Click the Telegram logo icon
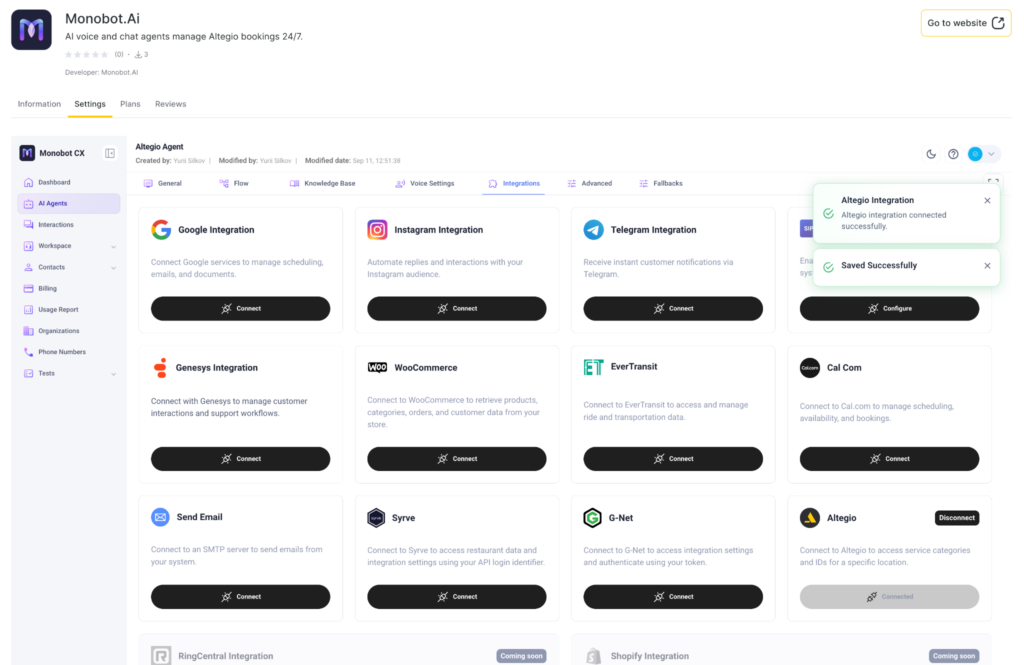 coord(594,230)
